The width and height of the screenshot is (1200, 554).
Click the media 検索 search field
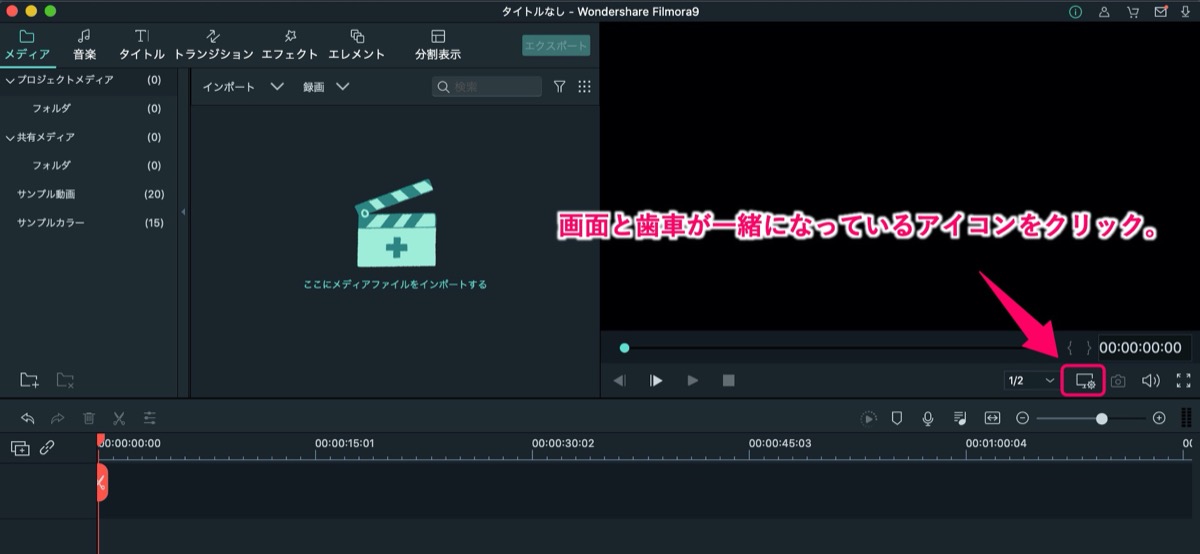tap(487, 87)
